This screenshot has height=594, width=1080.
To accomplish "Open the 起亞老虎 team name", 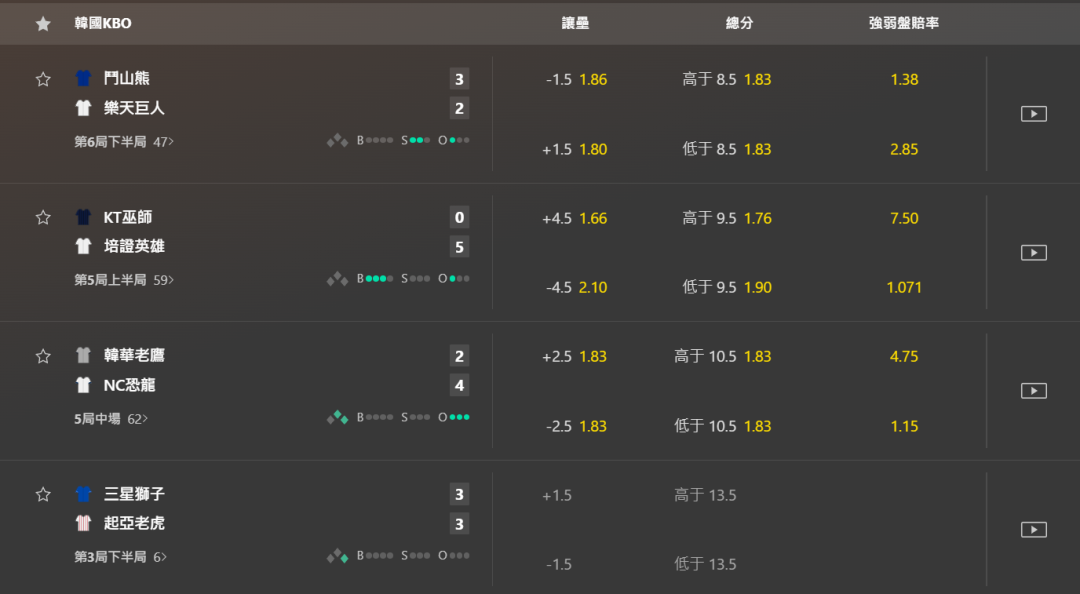I will point(134,524).
